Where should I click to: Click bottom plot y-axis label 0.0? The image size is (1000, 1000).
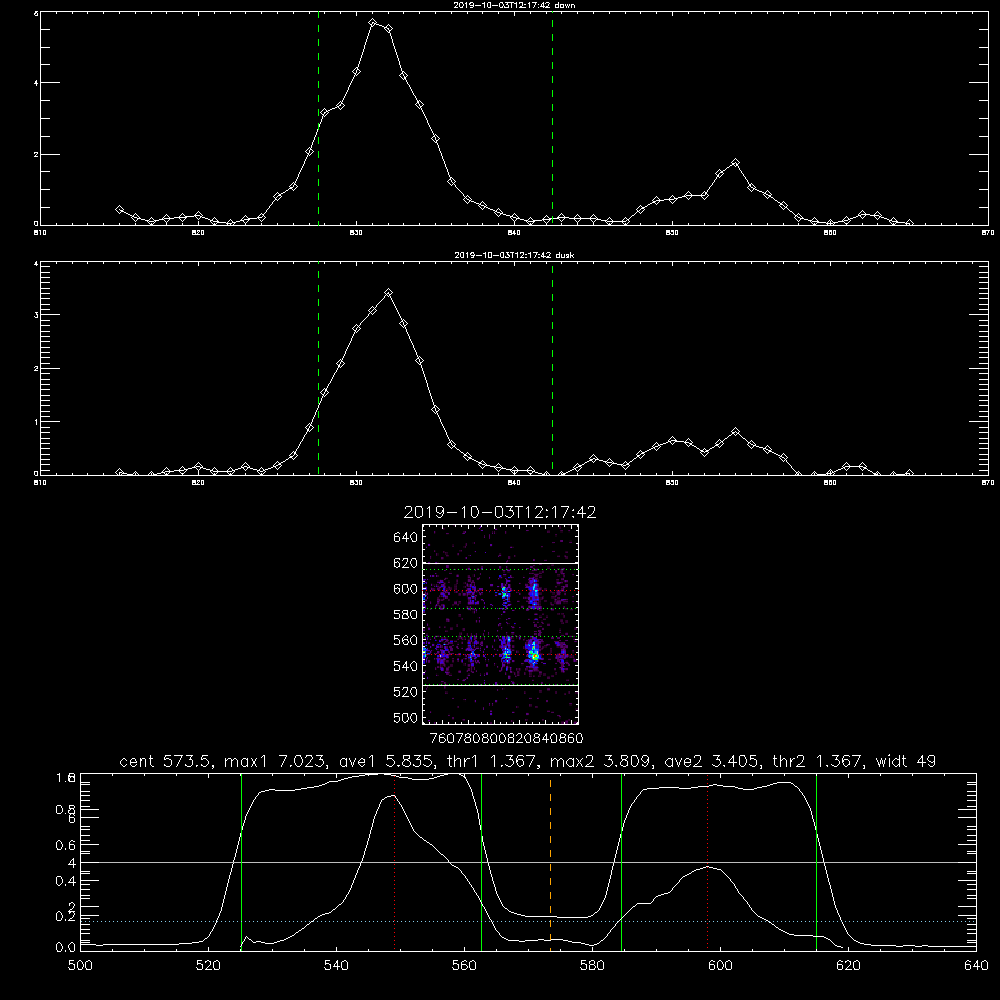[x=64, y=947]
